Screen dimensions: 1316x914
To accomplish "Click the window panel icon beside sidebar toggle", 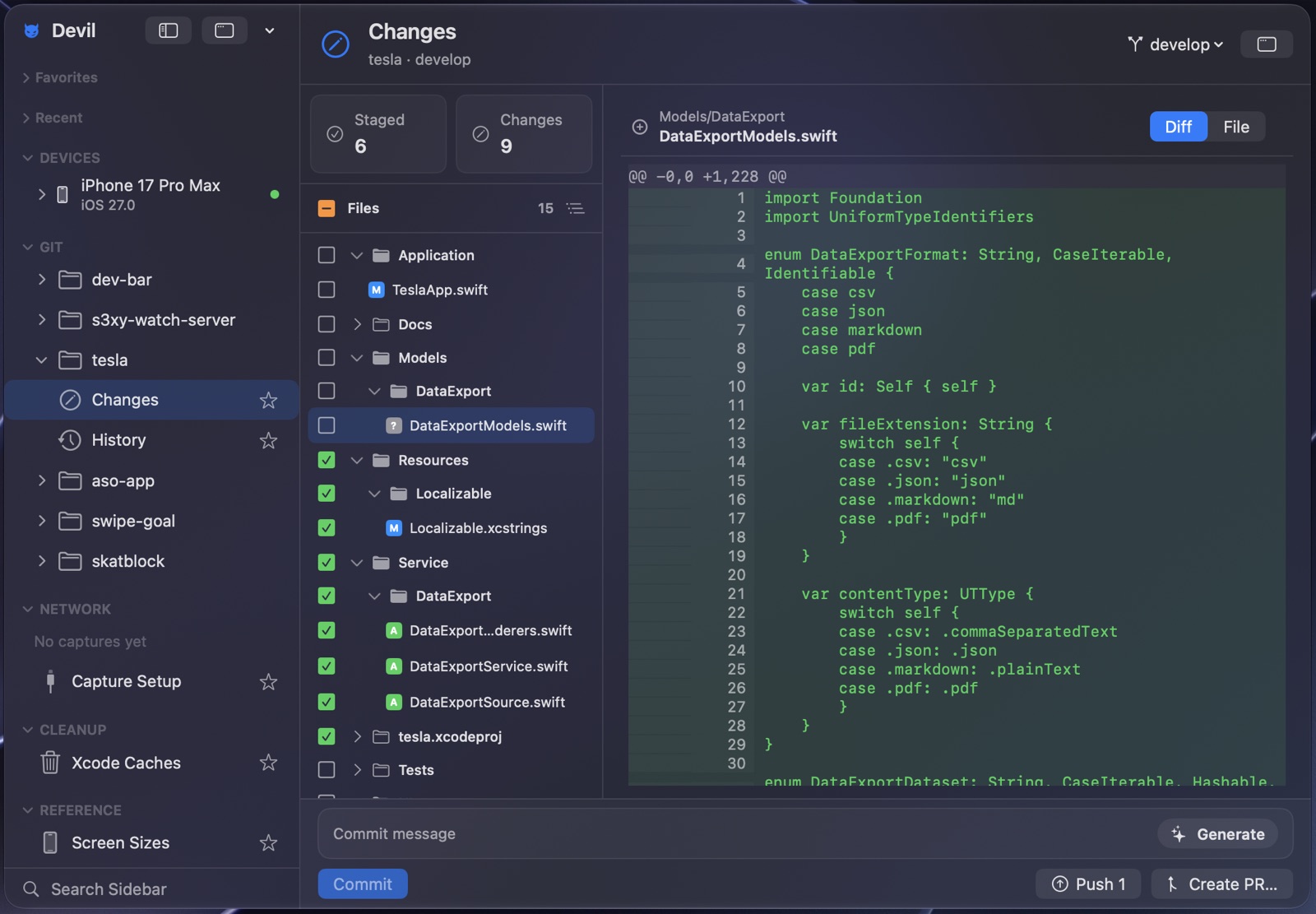I will (225, 30).
